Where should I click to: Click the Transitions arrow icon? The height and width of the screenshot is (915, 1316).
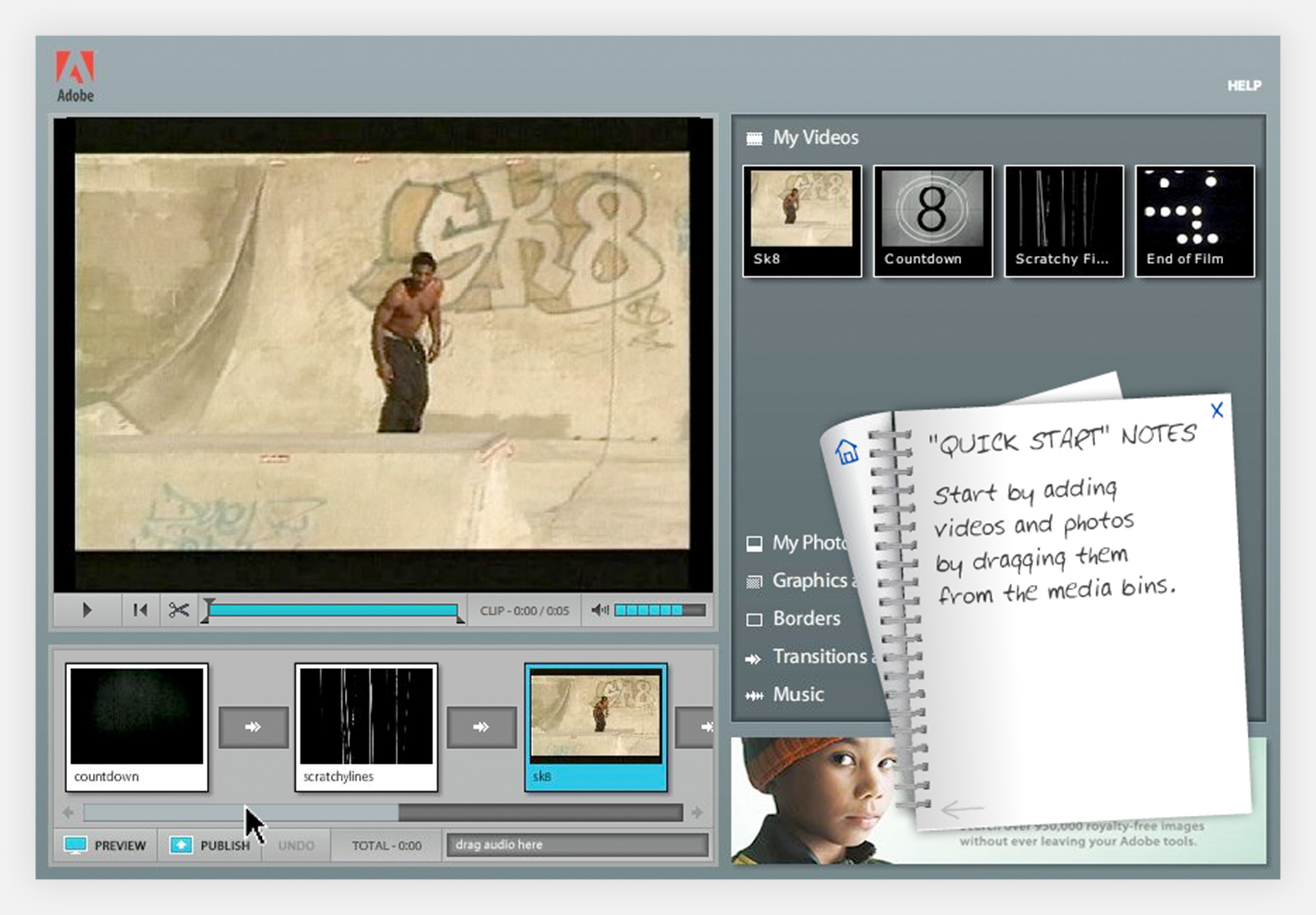[x=753, y=658]
